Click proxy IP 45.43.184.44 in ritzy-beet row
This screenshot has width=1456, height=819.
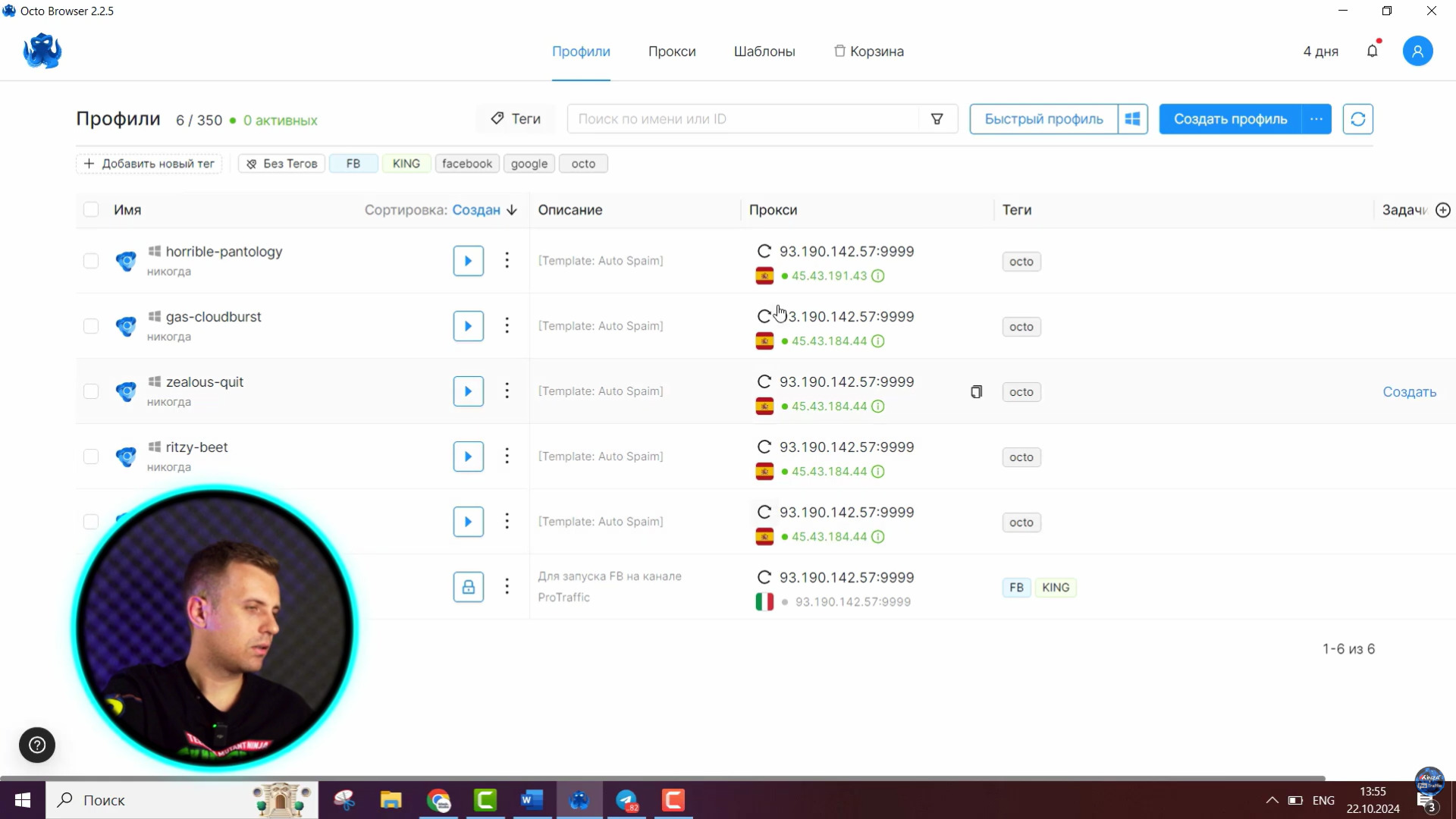829,472
